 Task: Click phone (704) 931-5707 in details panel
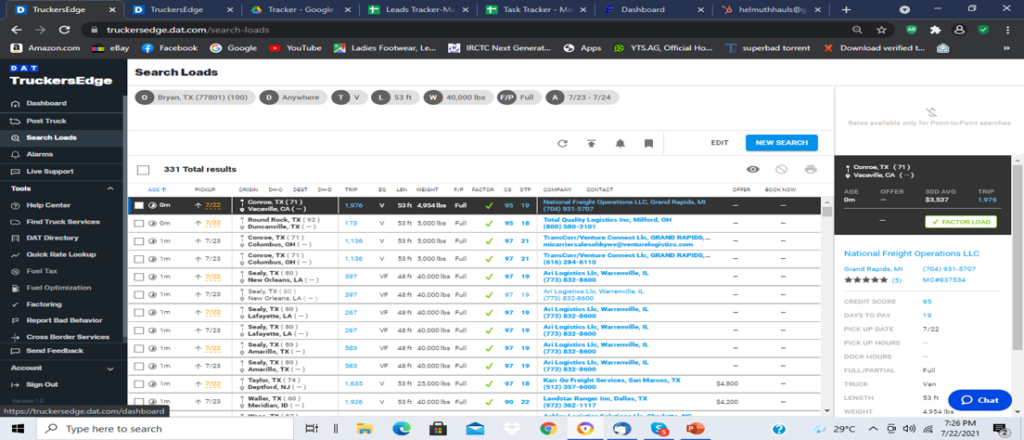point(950,269)
